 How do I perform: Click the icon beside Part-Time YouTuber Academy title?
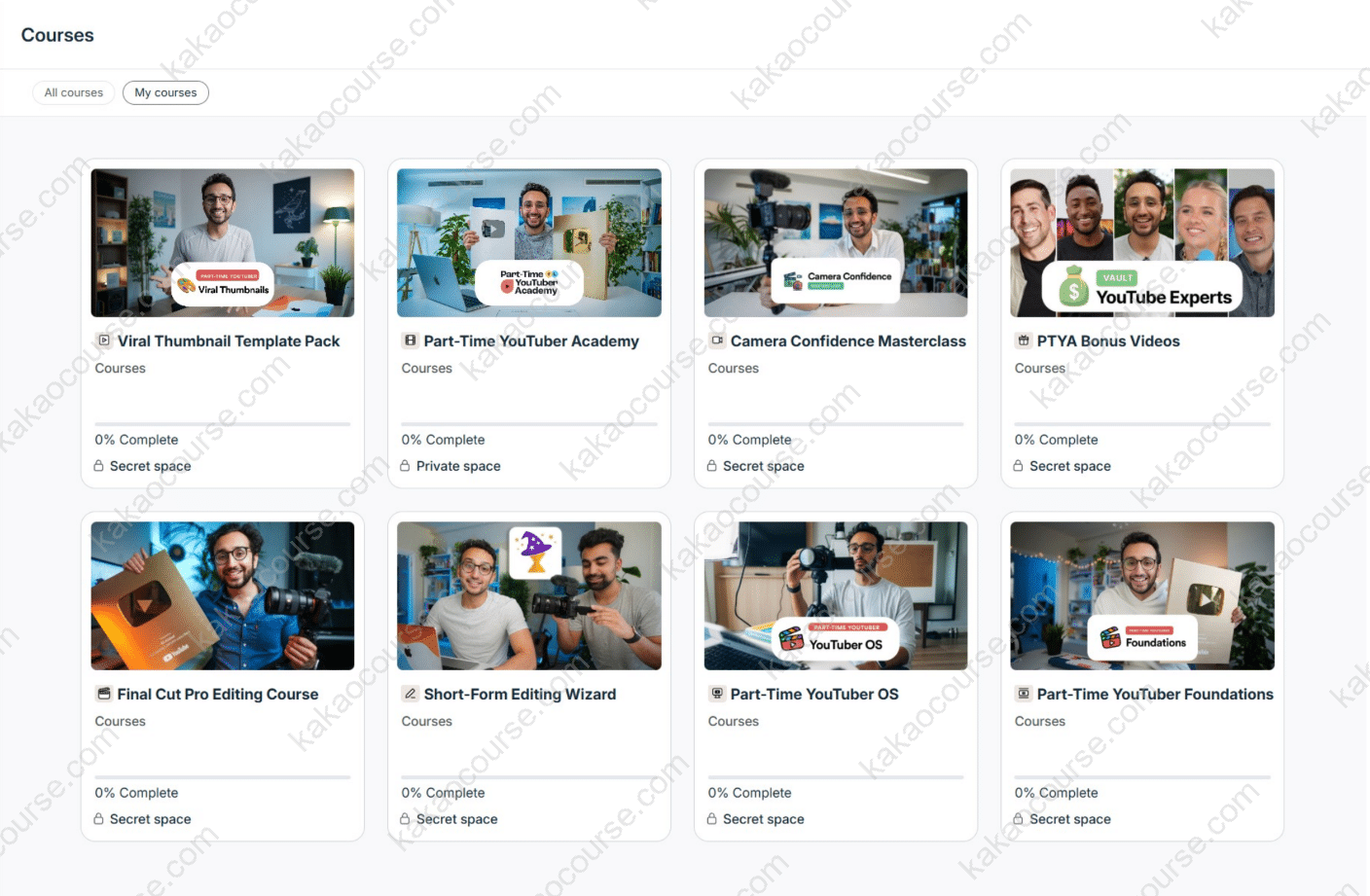(x=410, y=340)
